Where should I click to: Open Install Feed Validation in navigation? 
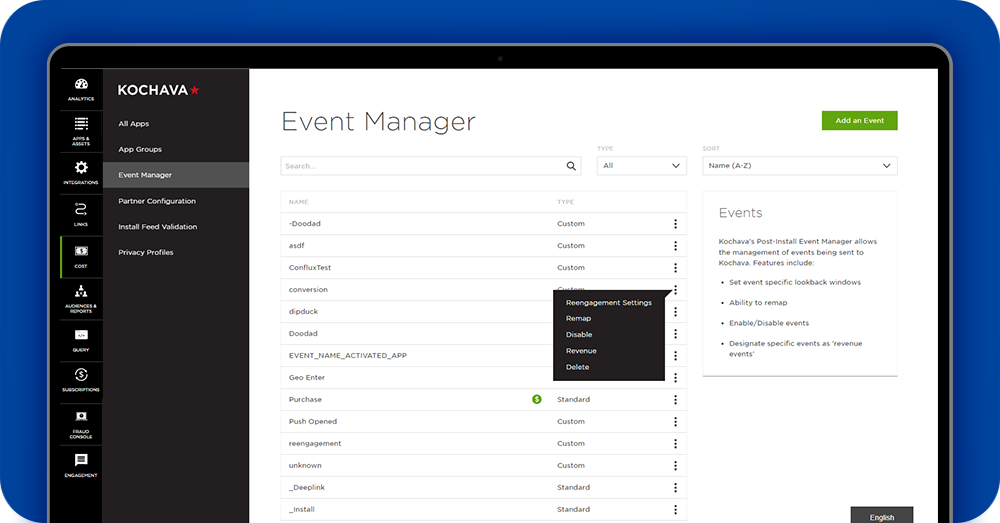click(158, 226)
